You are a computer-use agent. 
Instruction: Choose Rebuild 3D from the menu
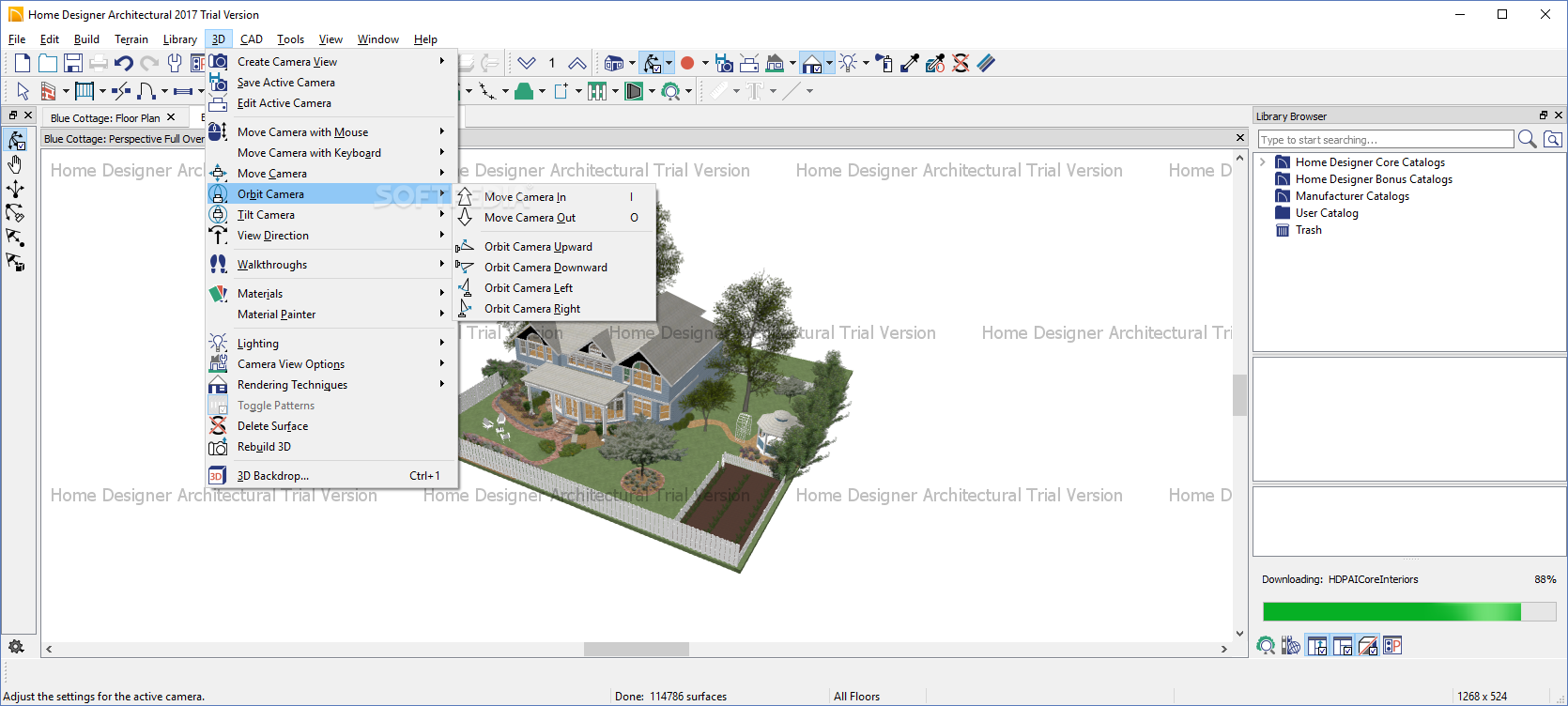point(331,447)
